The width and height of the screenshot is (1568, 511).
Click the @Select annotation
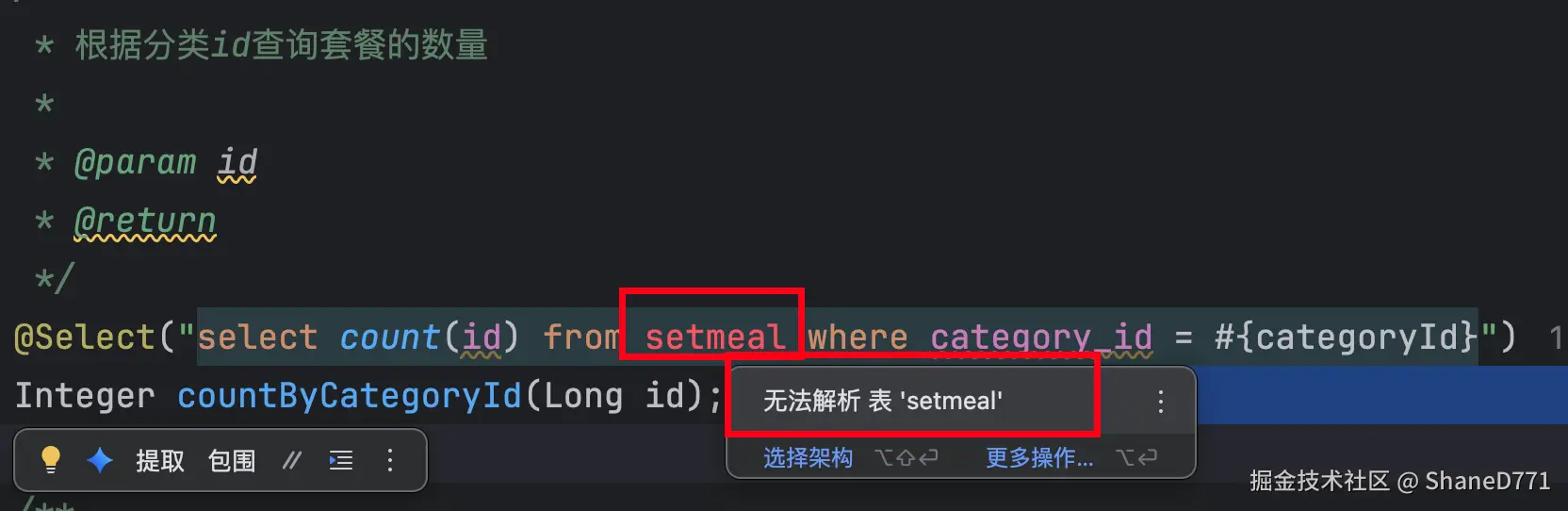coord(85,338)
